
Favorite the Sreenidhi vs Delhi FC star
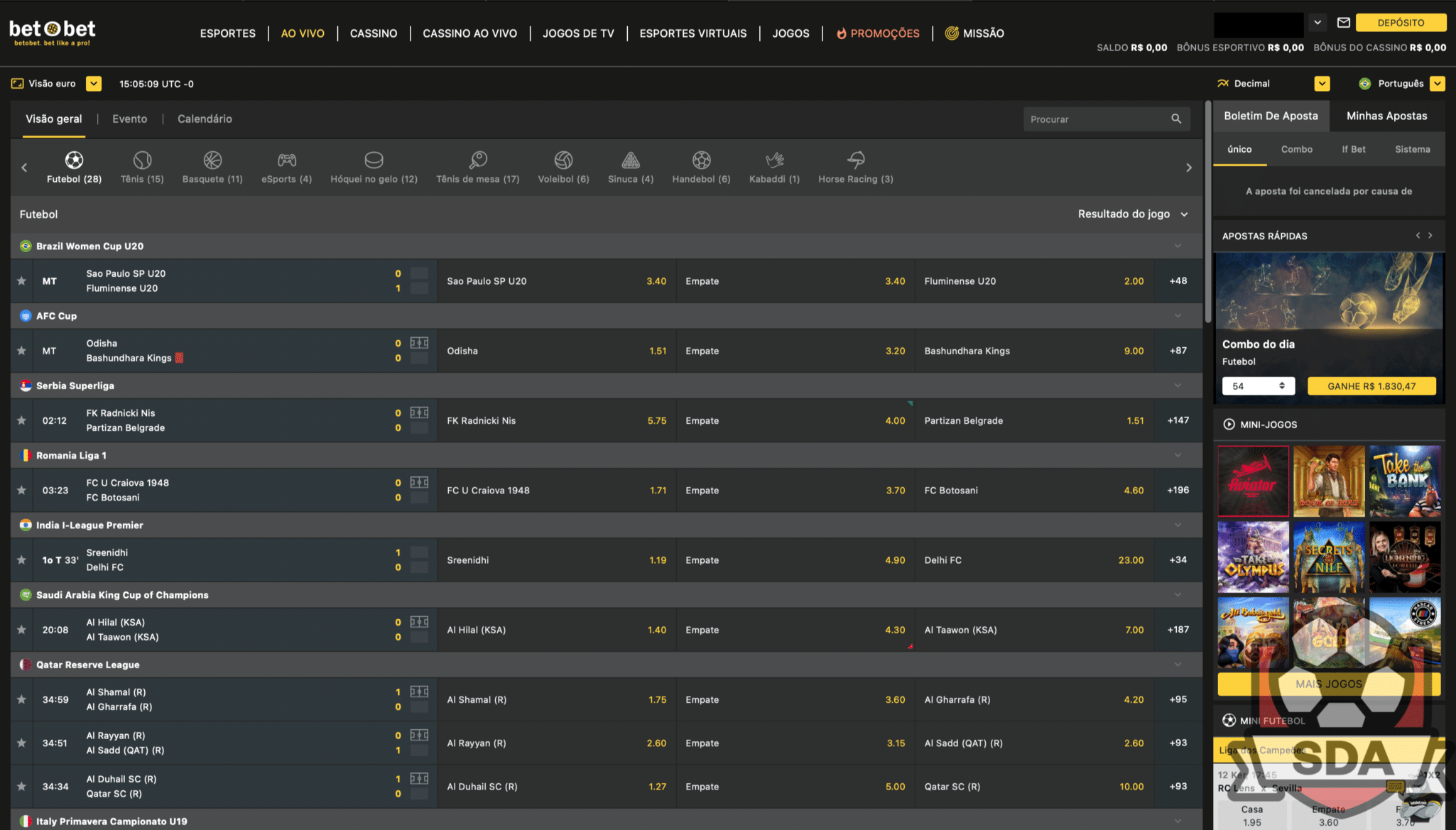click(22, 559)
